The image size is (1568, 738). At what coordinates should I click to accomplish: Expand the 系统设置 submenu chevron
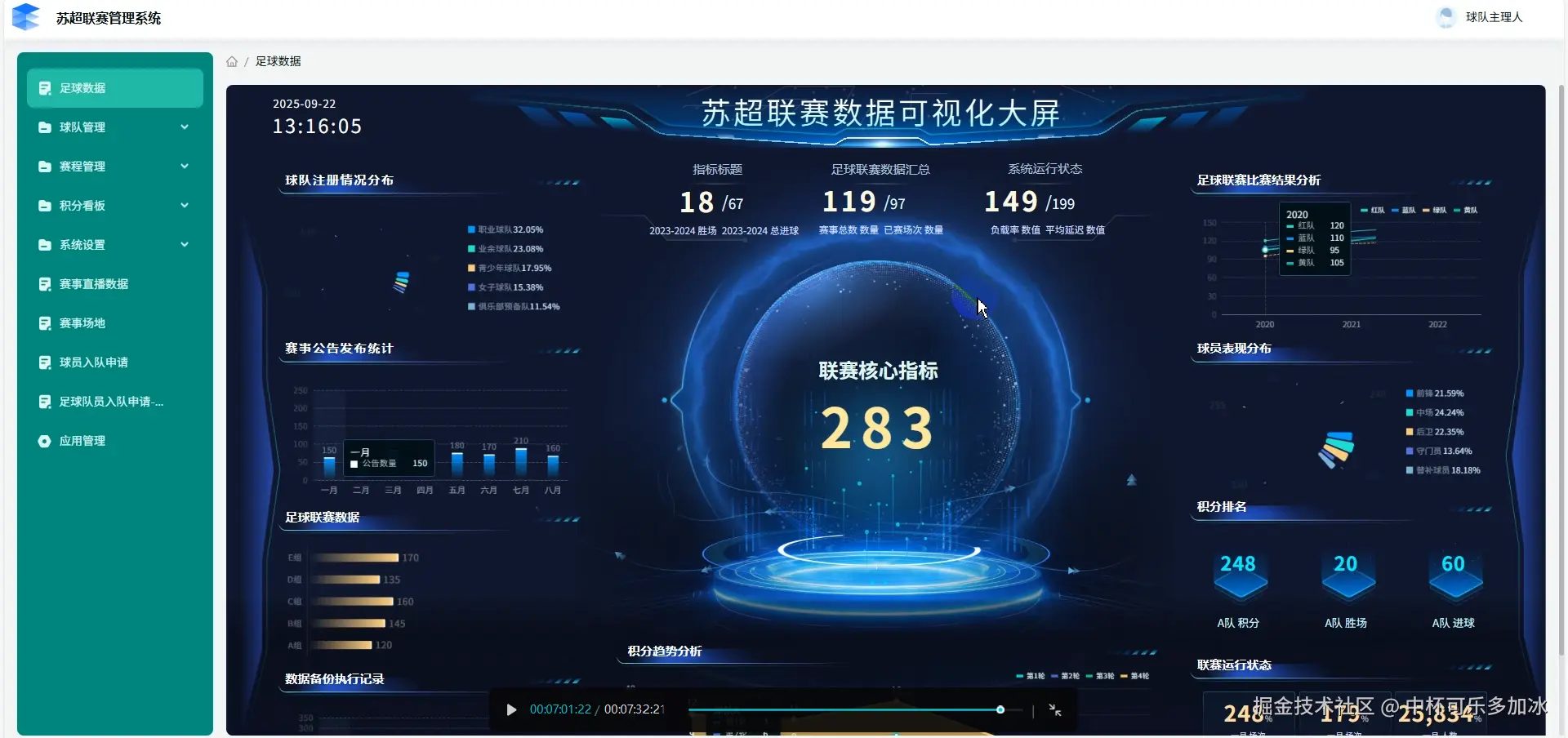(x=185, y=245)
